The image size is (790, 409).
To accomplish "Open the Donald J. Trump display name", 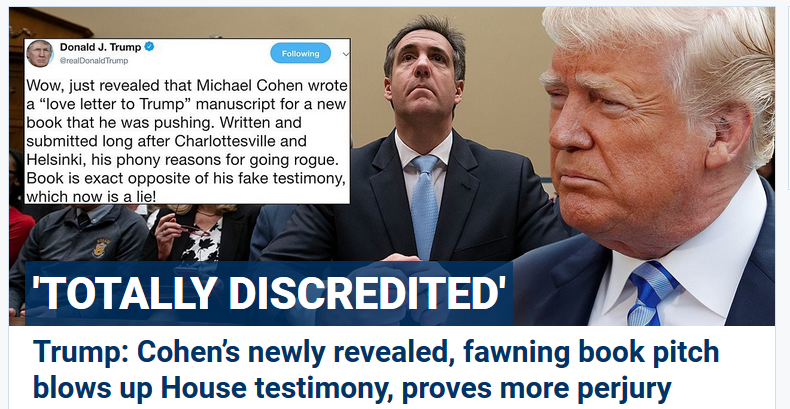I will (101, 47).
